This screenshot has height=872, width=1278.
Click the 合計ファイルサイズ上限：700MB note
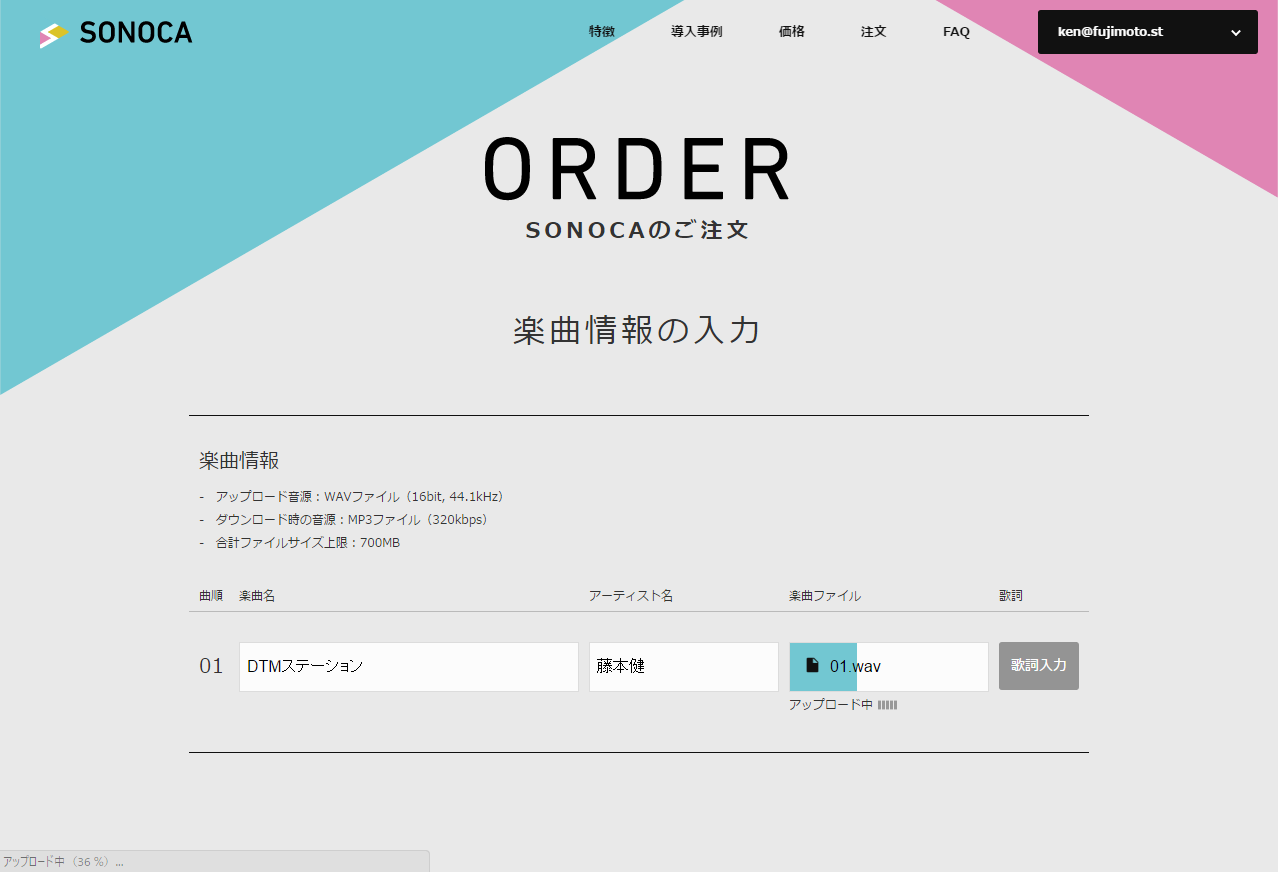tap(308, 543)
